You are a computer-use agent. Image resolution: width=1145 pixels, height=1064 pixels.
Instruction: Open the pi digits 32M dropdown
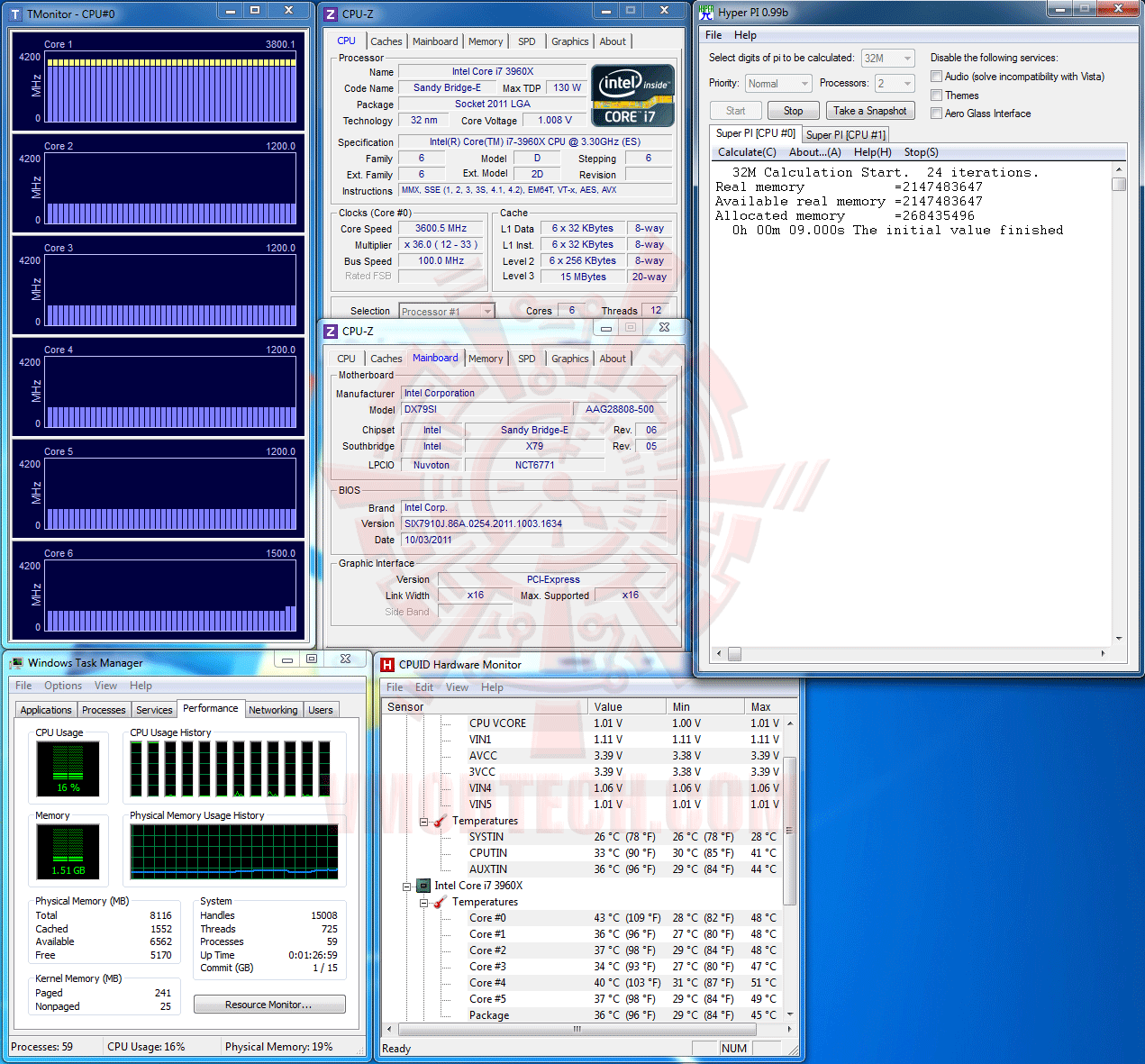[x=888, y=58]
